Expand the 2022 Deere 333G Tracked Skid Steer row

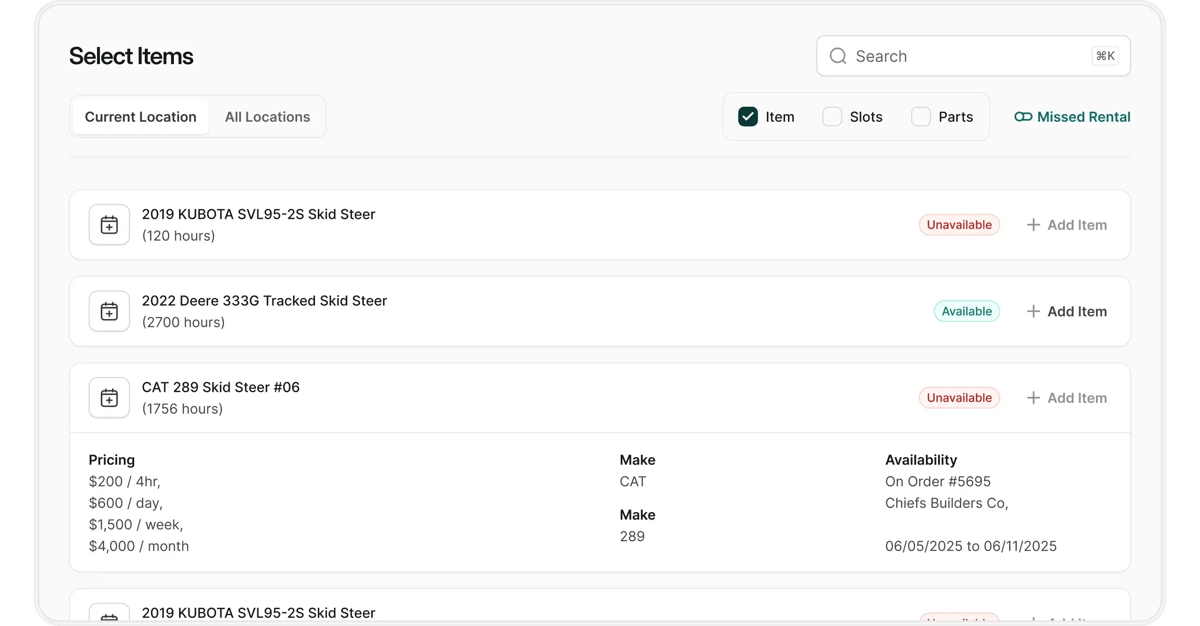tap(600, 311)
